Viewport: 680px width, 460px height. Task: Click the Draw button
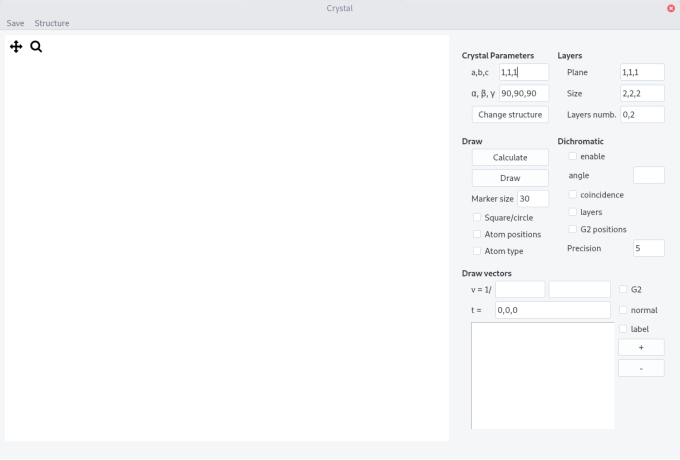click(x=510, y=178)
